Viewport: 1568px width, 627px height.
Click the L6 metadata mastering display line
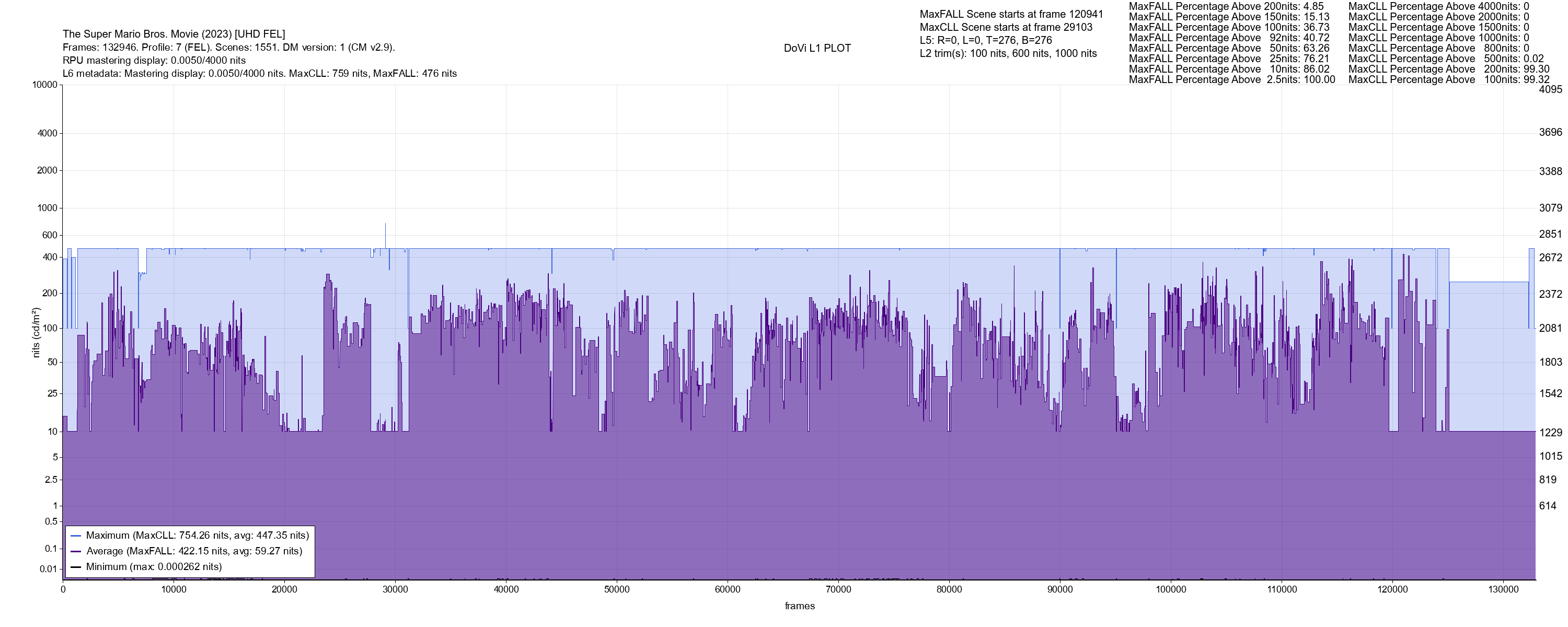click(259, 74)
